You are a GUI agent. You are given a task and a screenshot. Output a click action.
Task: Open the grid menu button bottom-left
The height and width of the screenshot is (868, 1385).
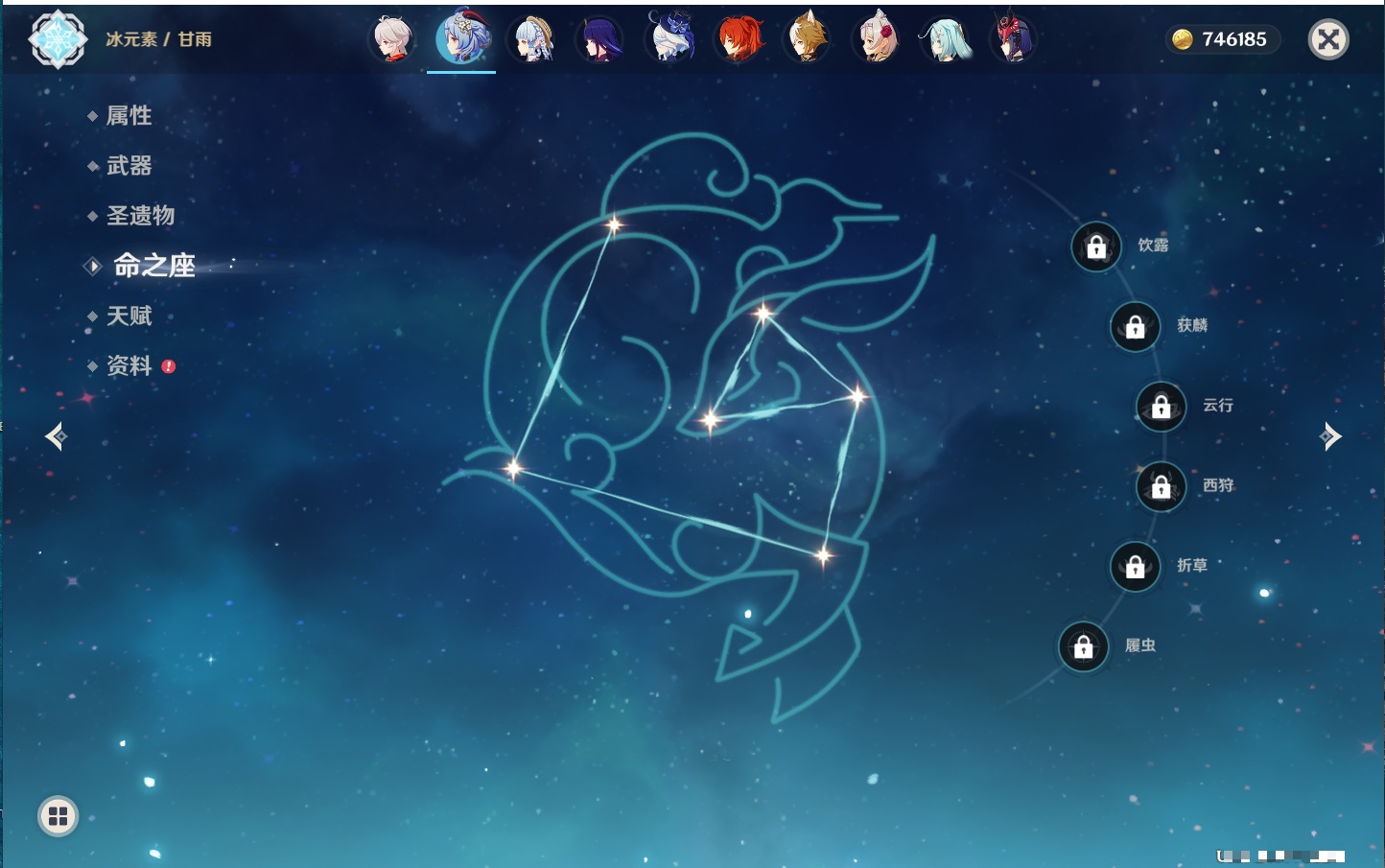point(58,816)
